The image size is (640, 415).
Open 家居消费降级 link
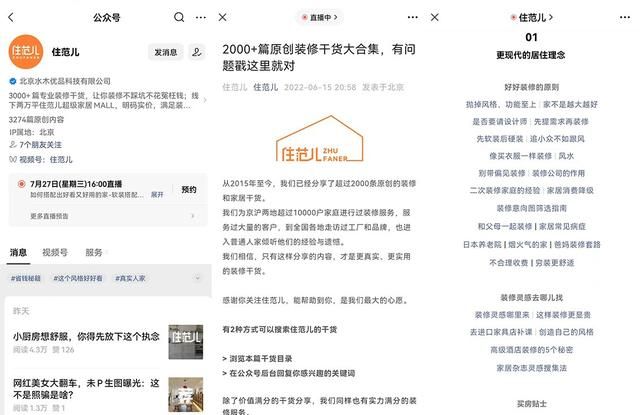(570, 190)
